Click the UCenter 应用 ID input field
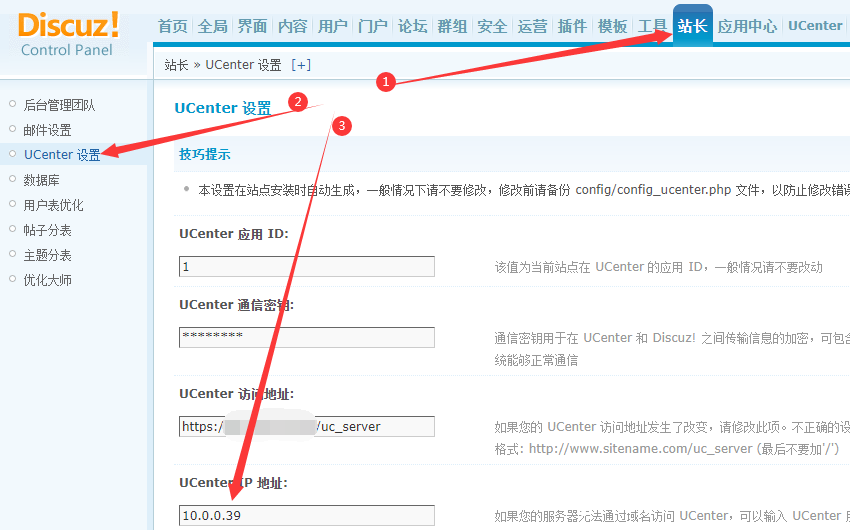Image resolution: width=850 pixels, height=530 pixels. pos(307,267)
